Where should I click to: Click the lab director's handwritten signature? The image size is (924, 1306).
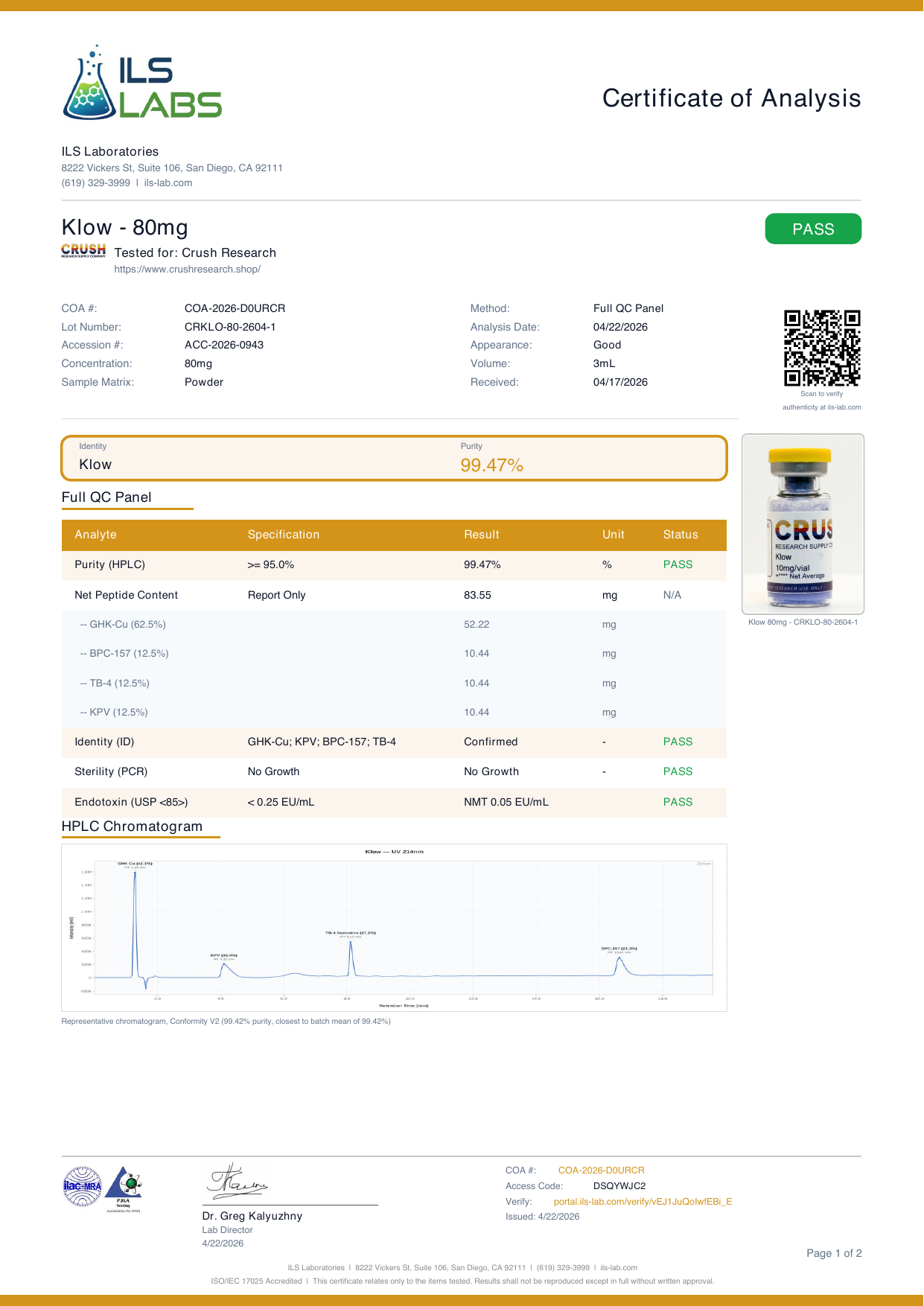(x=238, y=1181)
